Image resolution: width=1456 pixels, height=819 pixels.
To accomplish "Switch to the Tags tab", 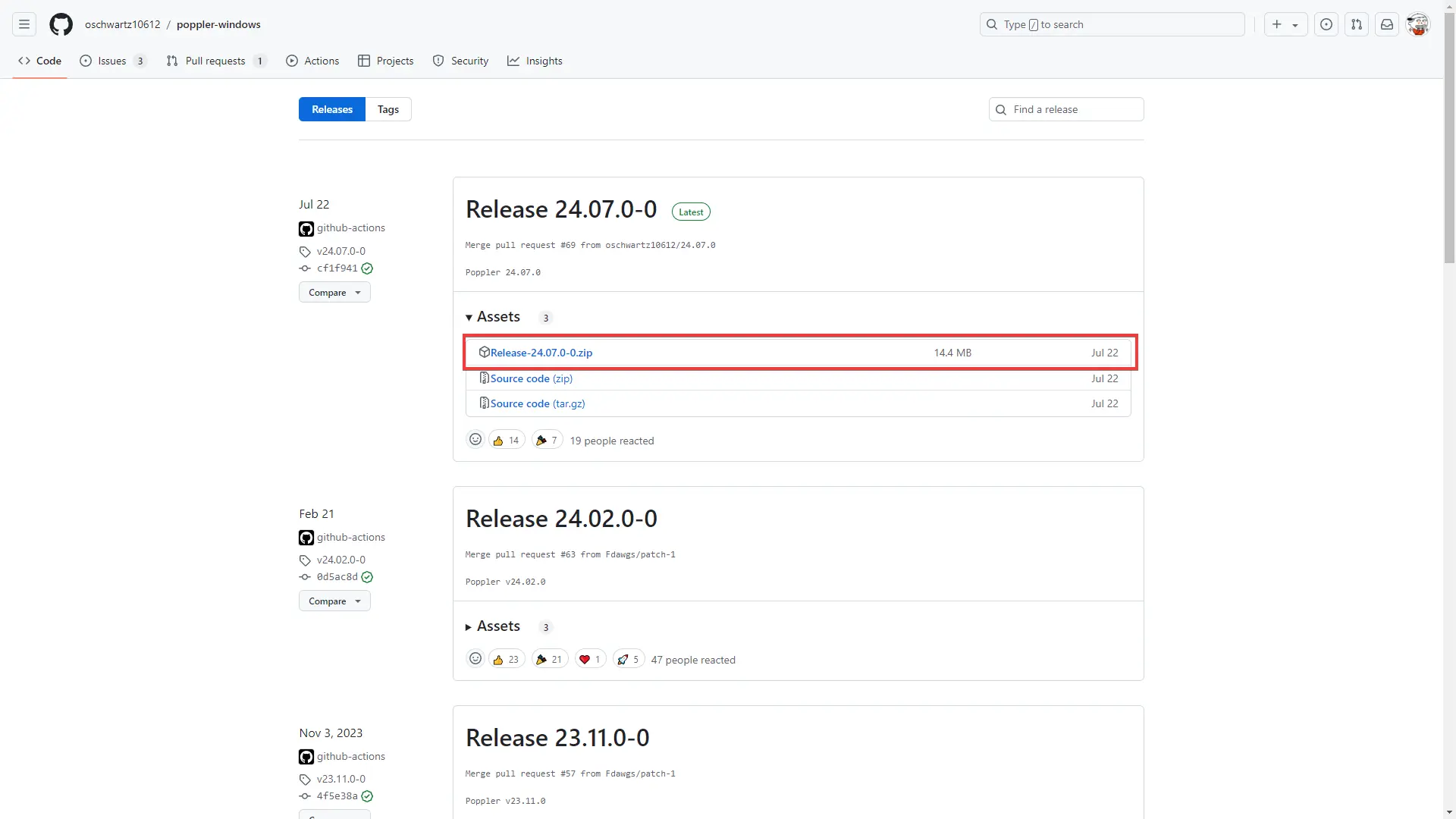I will click(x=388, y=109).
